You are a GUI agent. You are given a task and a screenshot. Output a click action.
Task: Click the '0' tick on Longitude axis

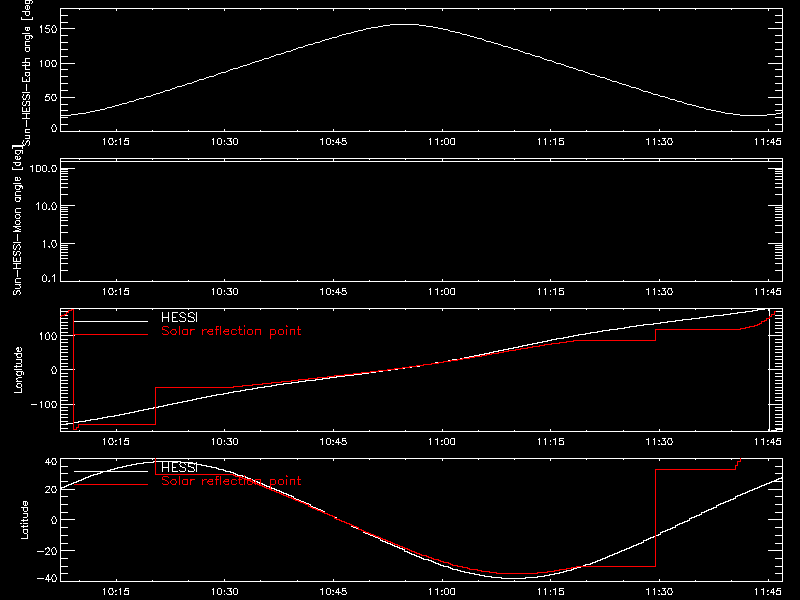(x=54, y=370)
